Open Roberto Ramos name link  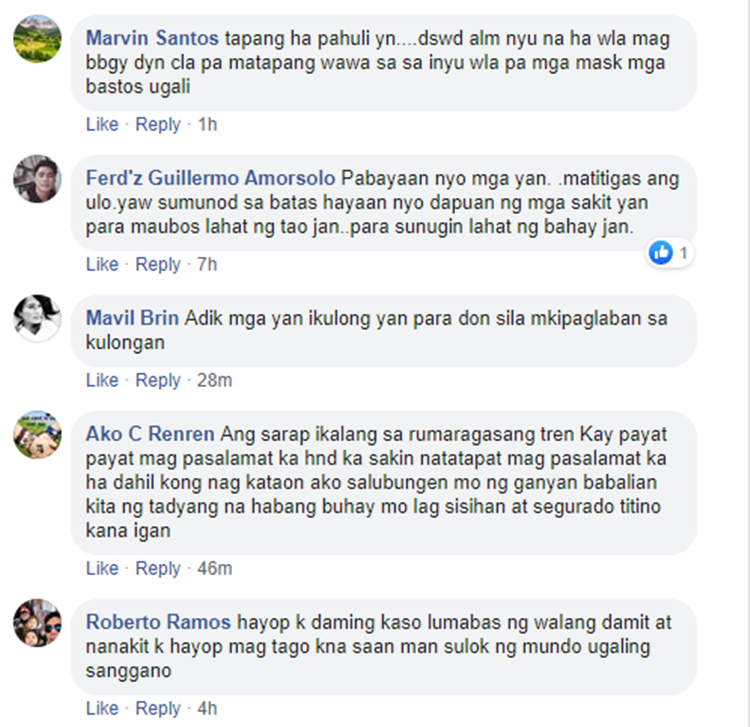click(x=158, y=622)
